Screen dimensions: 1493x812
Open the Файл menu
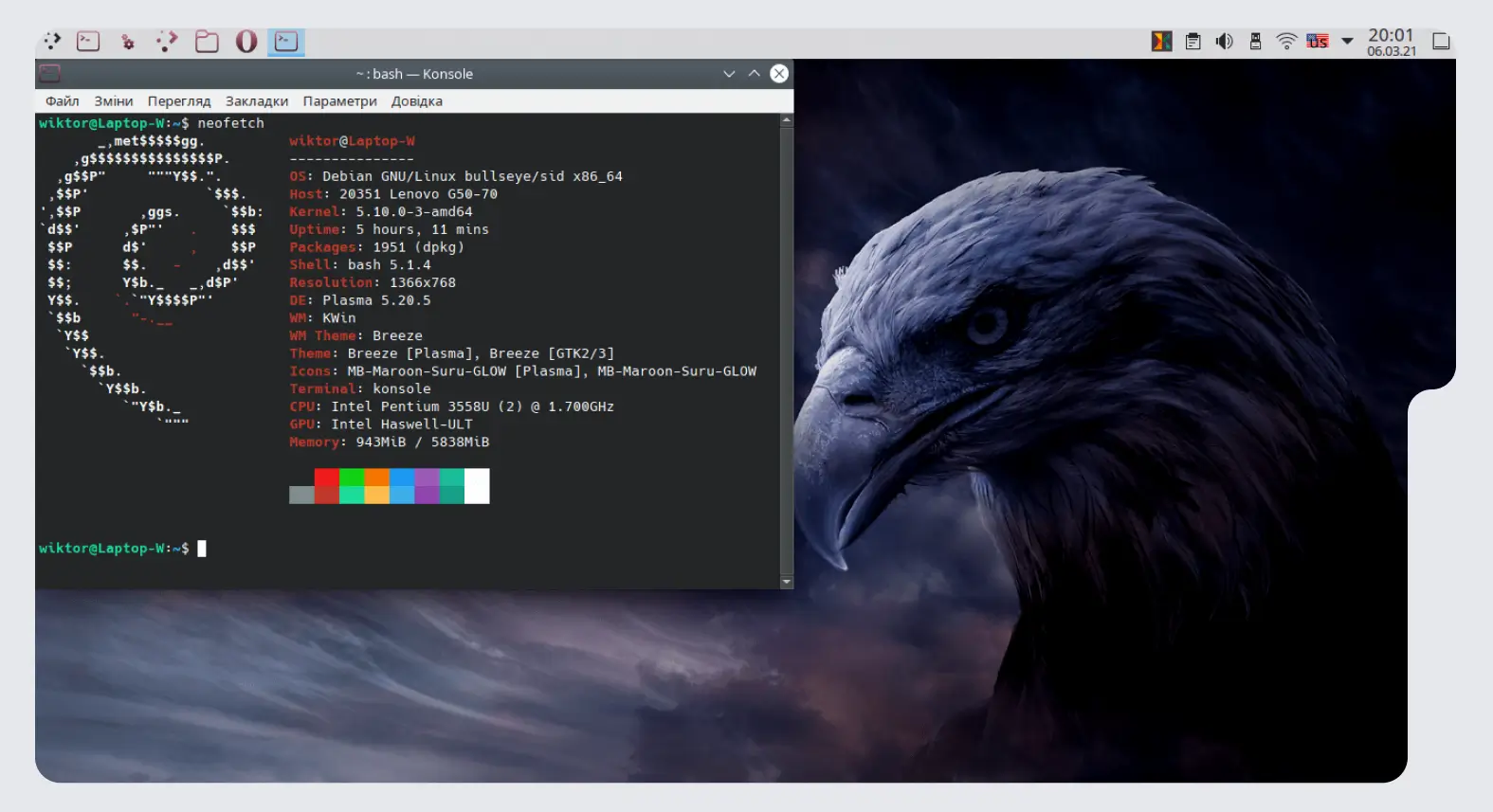(62, 101)
